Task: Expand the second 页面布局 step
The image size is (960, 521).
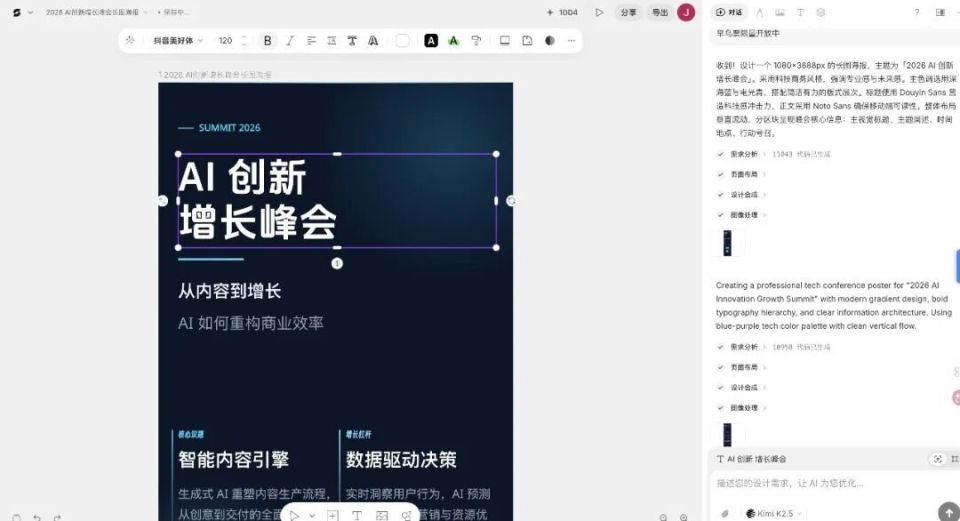Action: click(742, 367)
